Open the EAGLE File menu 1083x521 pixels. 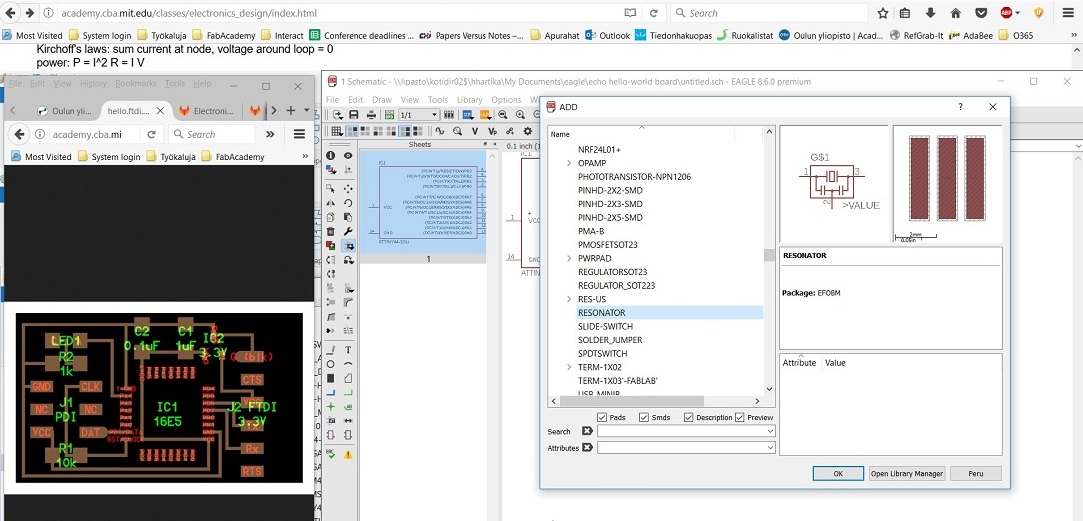[x=332, y=100]
